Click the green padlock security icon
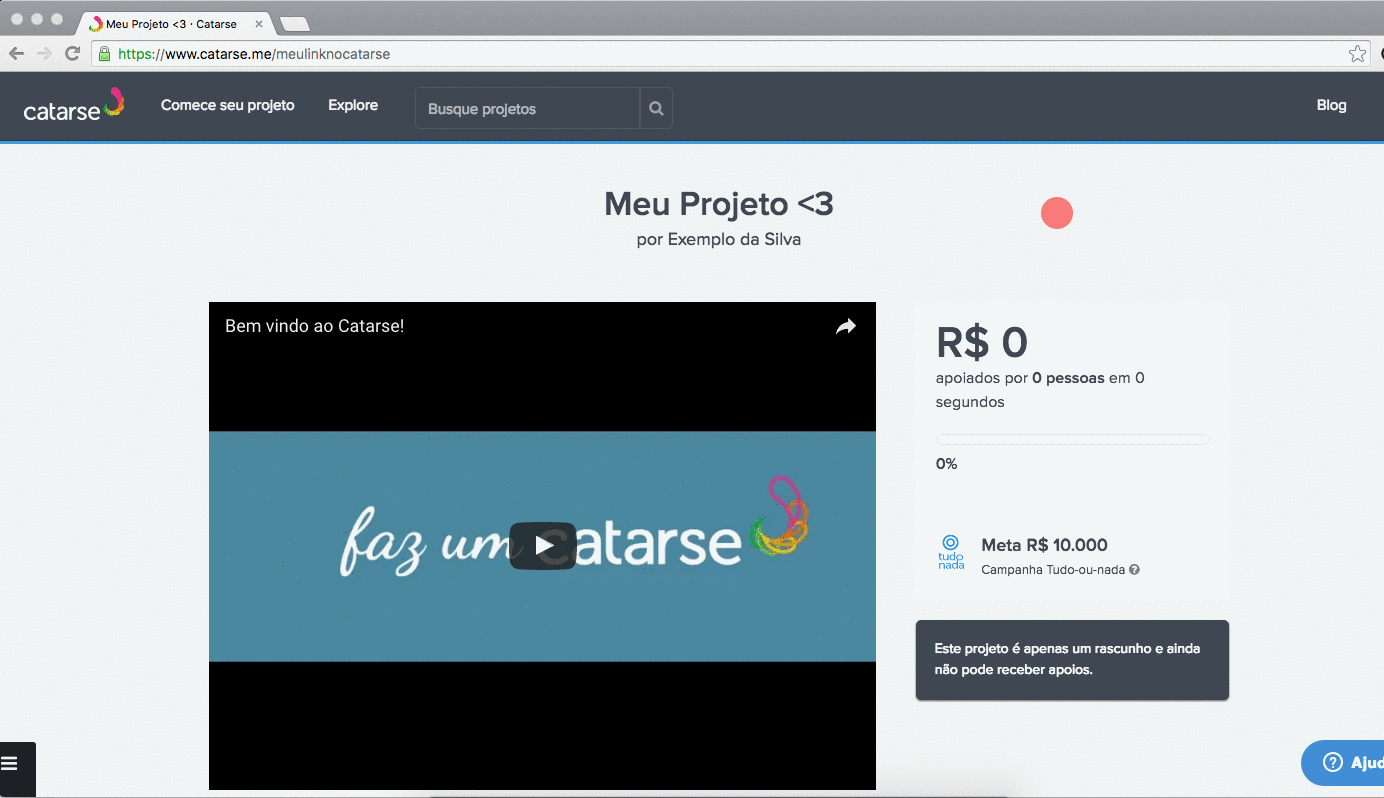 104,54
